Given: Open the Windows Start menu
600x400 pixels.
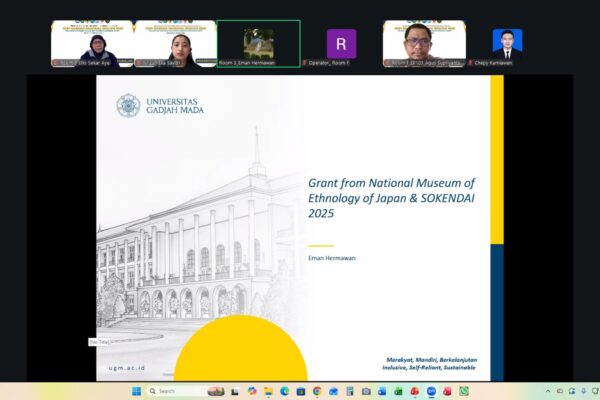Looking at the screenshot, I should tap(136, 391).
